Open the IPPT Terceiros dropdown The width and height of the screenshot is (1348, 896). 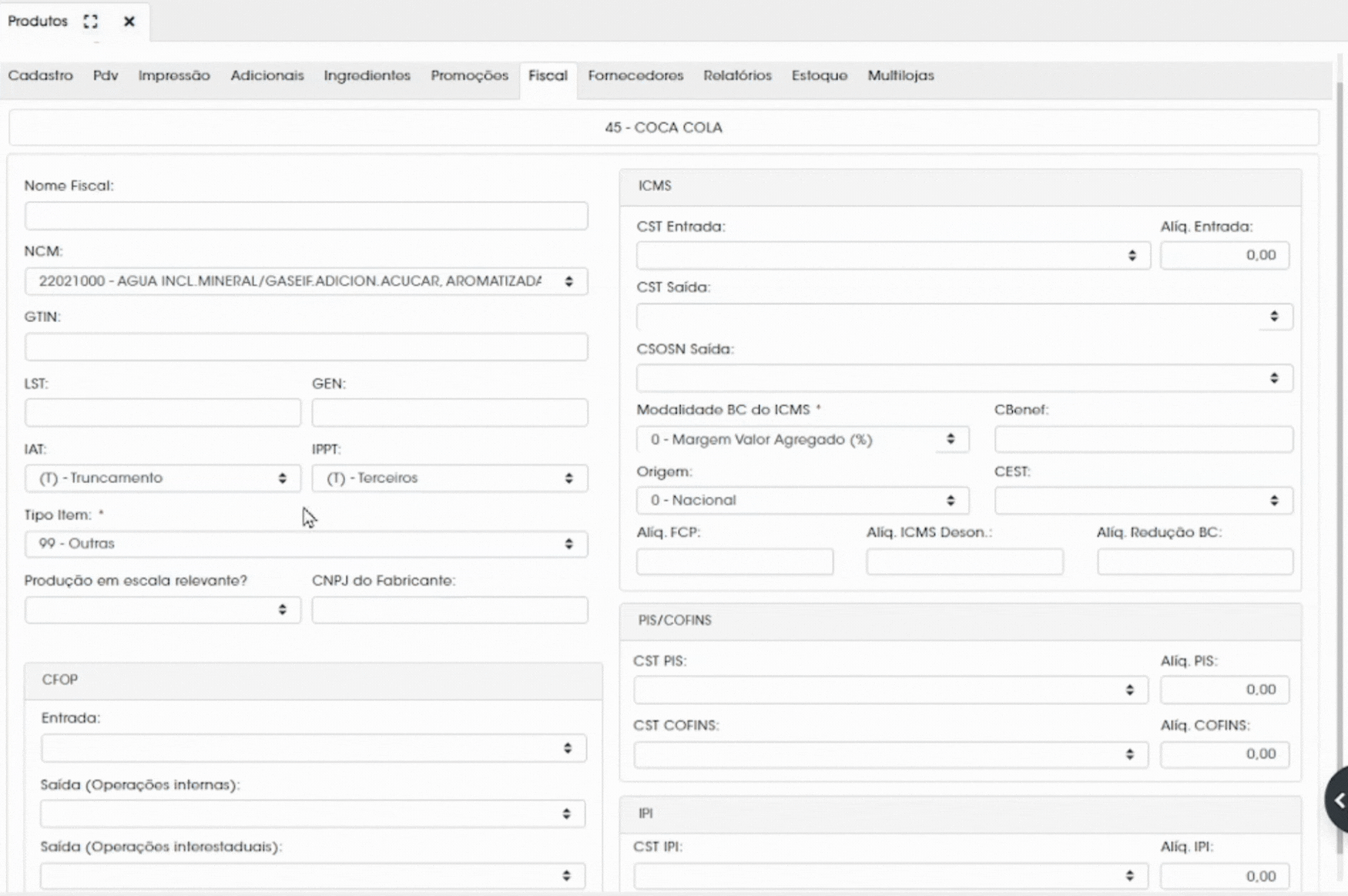click(x=450, y=478)
